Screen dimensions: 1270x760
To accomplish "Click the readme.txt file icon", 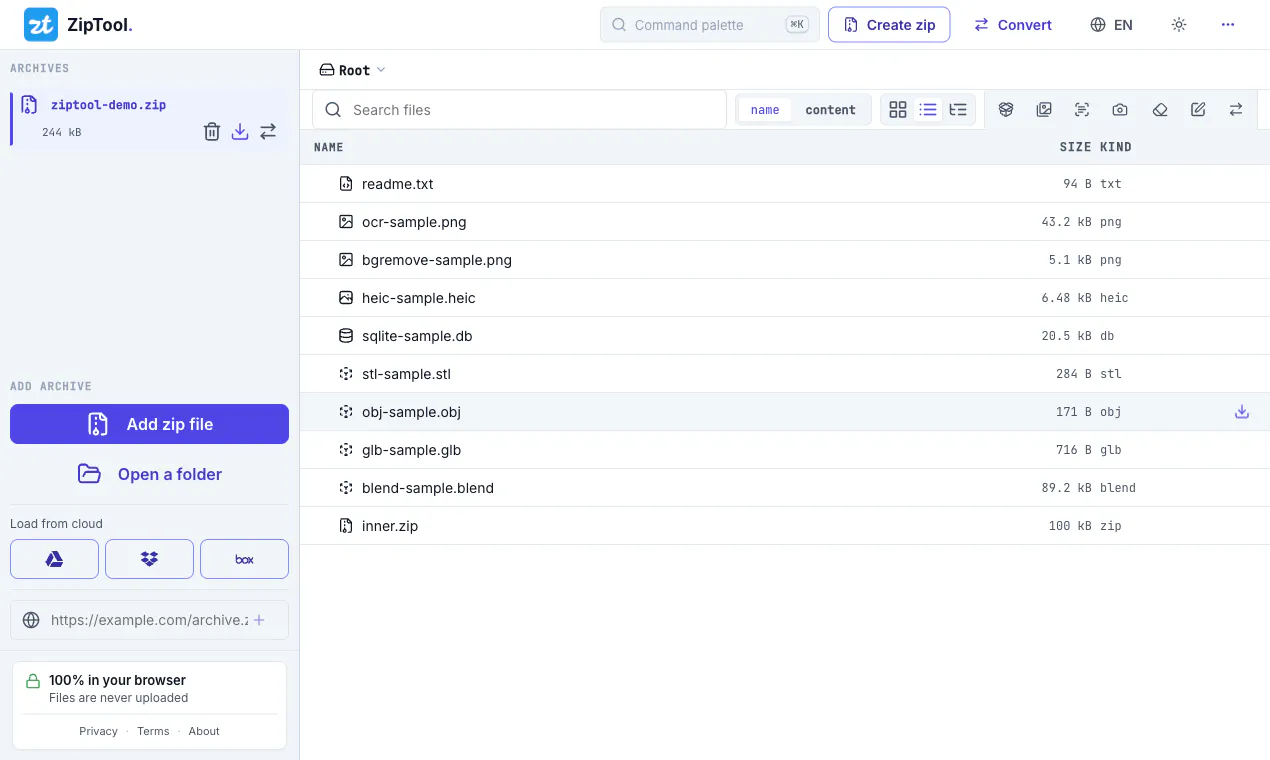I will 346,184.
